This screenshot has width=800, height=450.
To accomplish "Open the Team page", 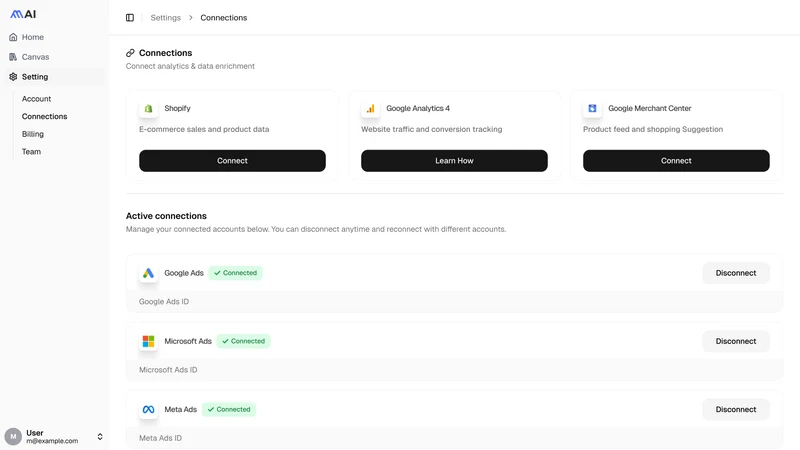I will (31, 152).
